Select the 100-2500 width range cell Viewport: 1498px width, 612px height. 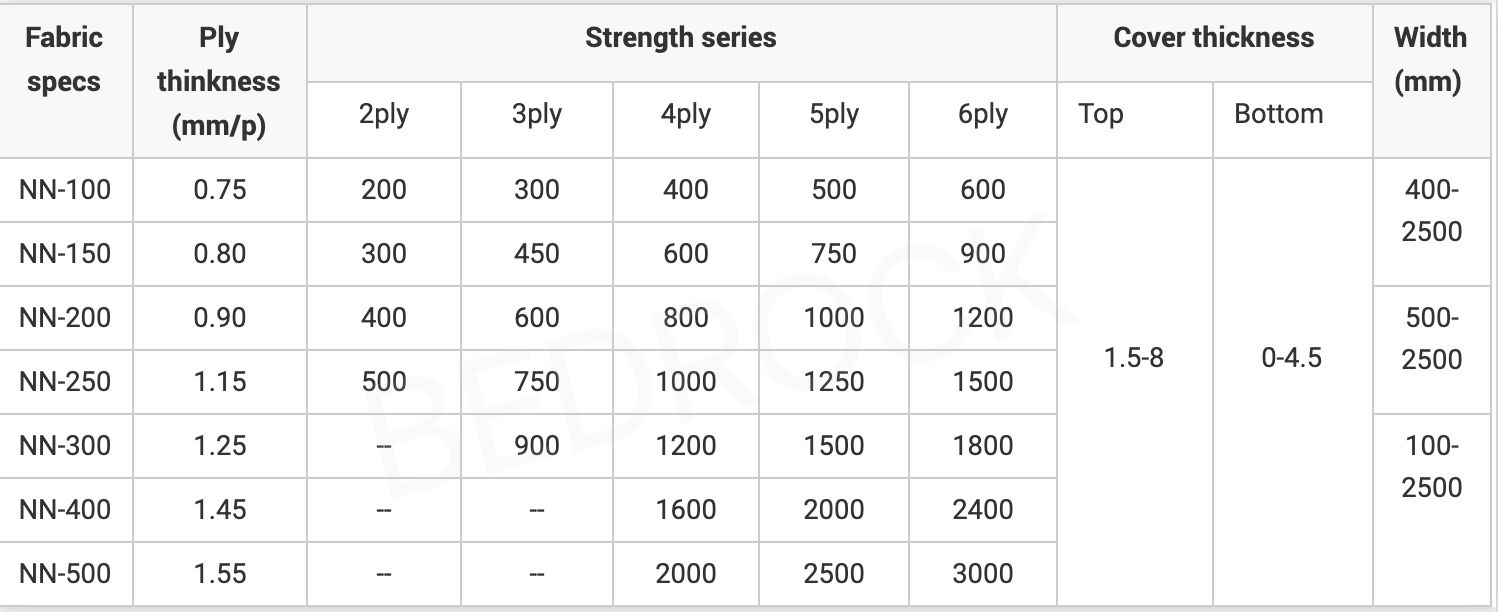(1432, 466)
